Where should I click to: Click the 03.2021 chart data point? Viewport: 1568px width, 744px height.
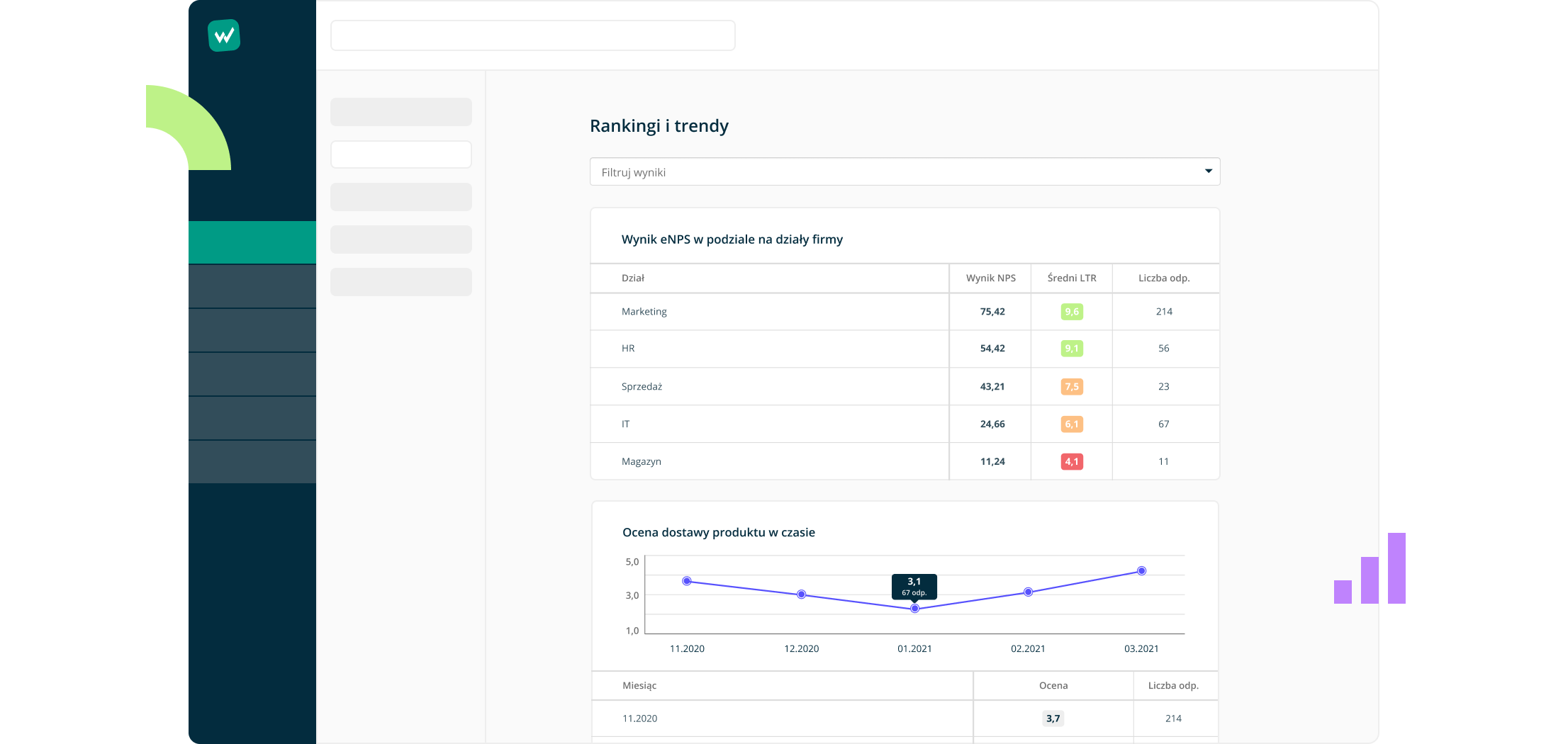[x=1141, y=571]
